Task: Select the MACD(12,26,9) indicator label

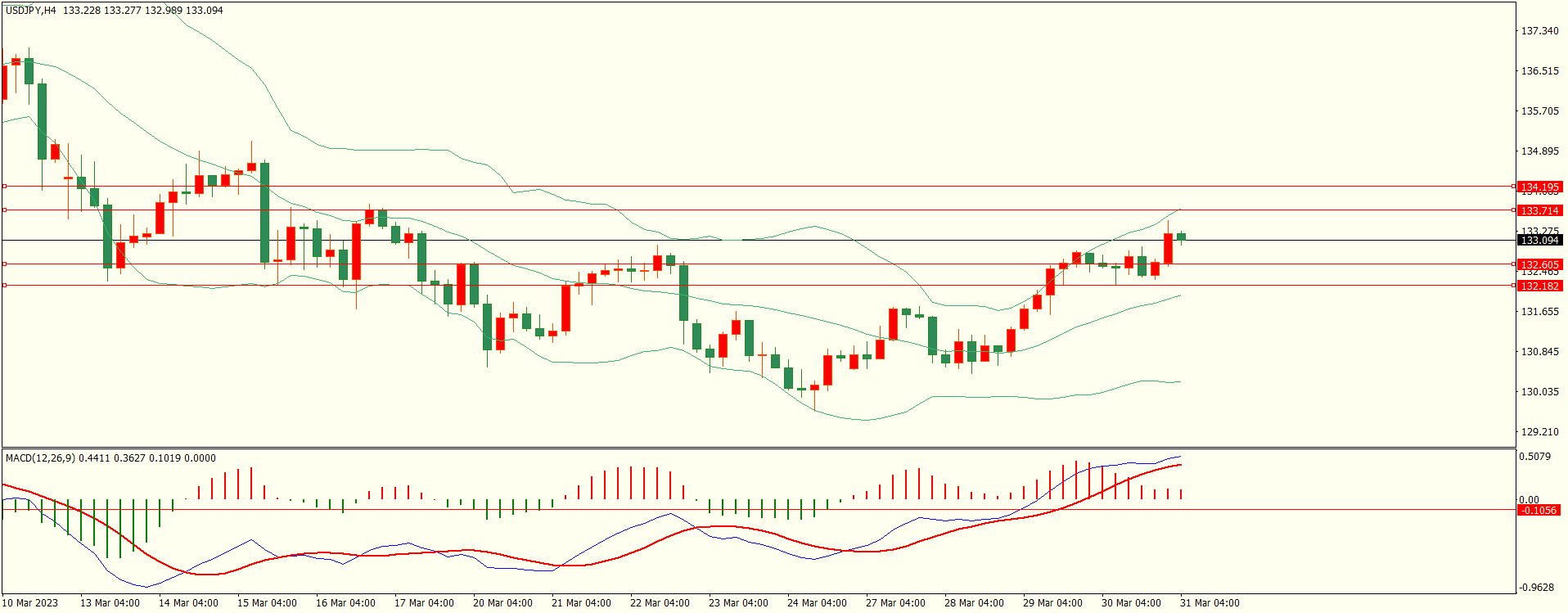Action: [x=40, y=458]
